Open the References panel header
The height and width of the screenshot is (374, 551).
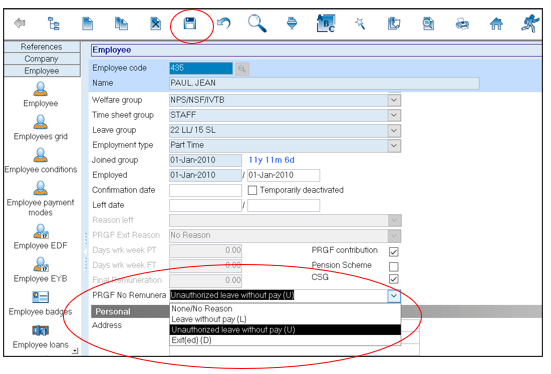[x=42, y=47]
